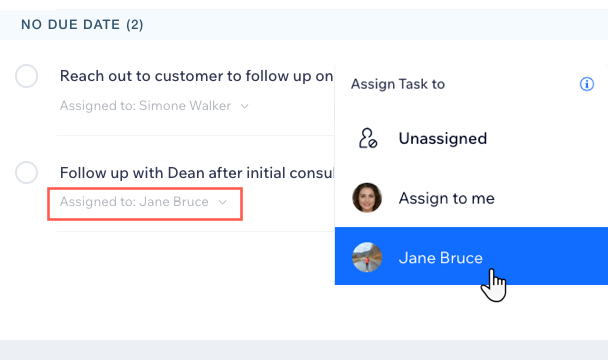Expand the chevron next to Simone Walker
This screenshot has width=608, height=360.
point(244,106)
